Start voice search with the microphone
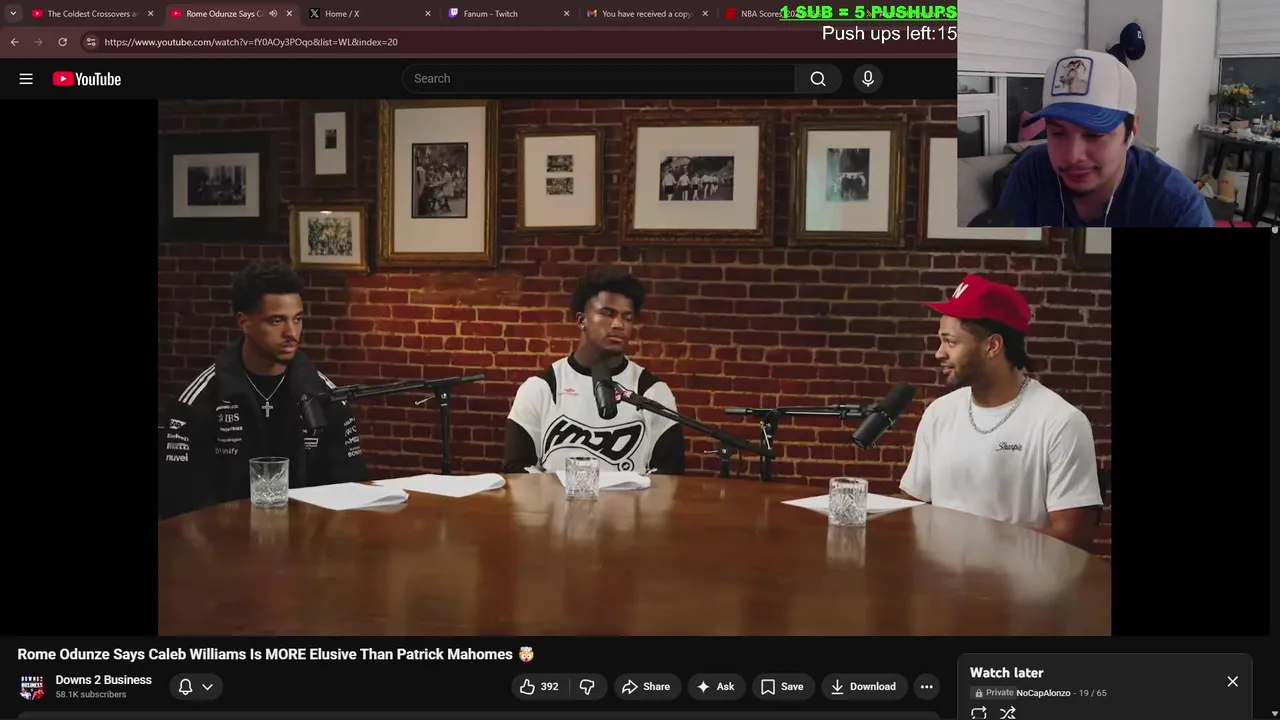Viewport: 1280px width, 720px height. (868, 79)
